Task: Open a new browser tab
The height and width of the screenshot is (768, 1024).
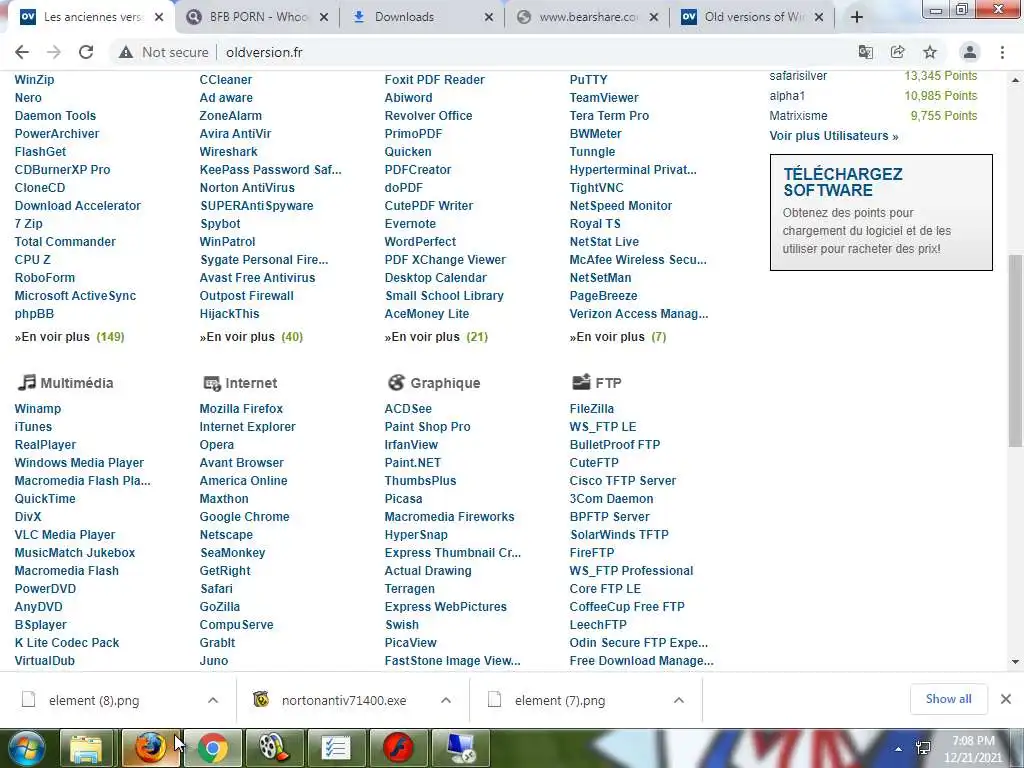Action: point(857,17)
